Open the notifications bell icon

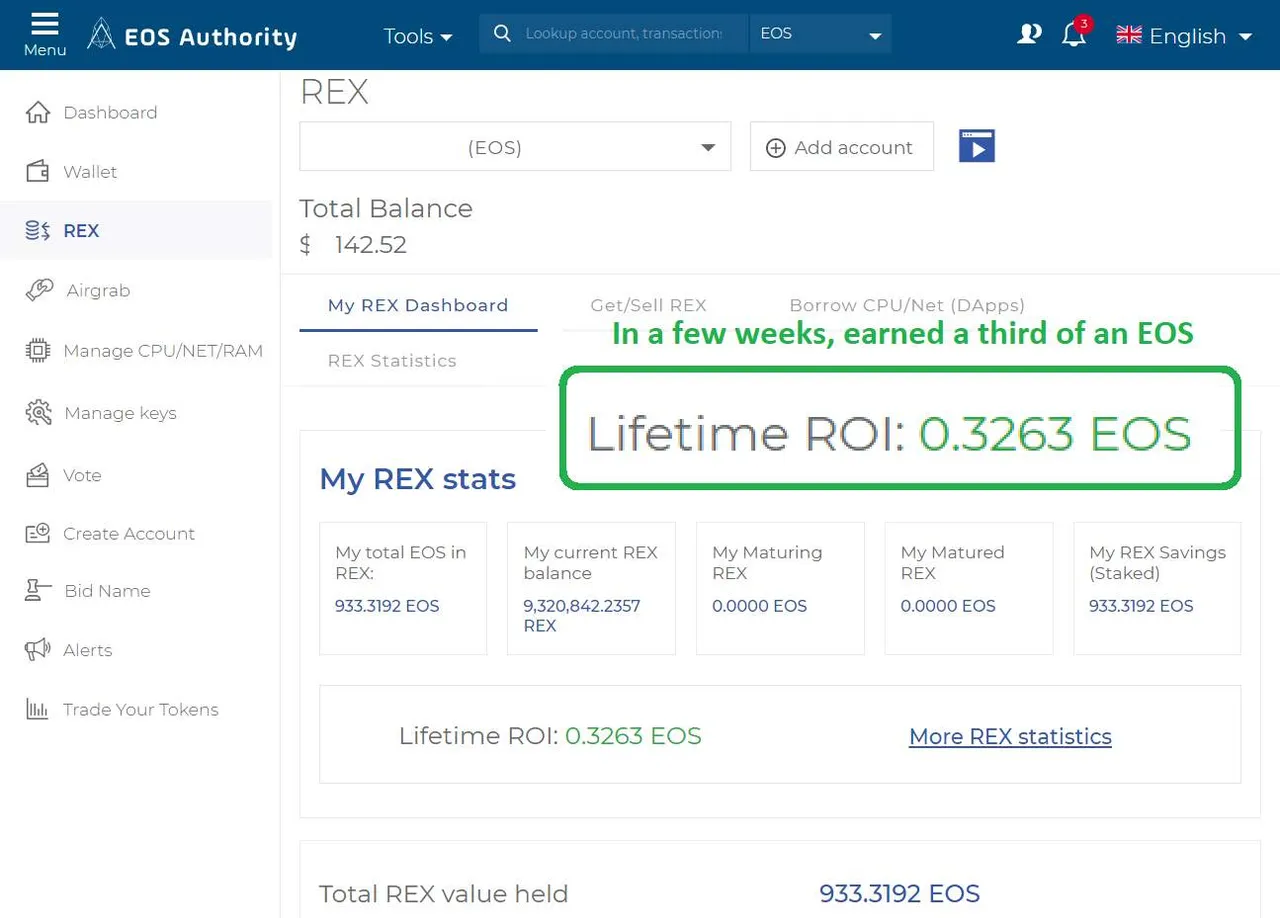click(1073, 36)
